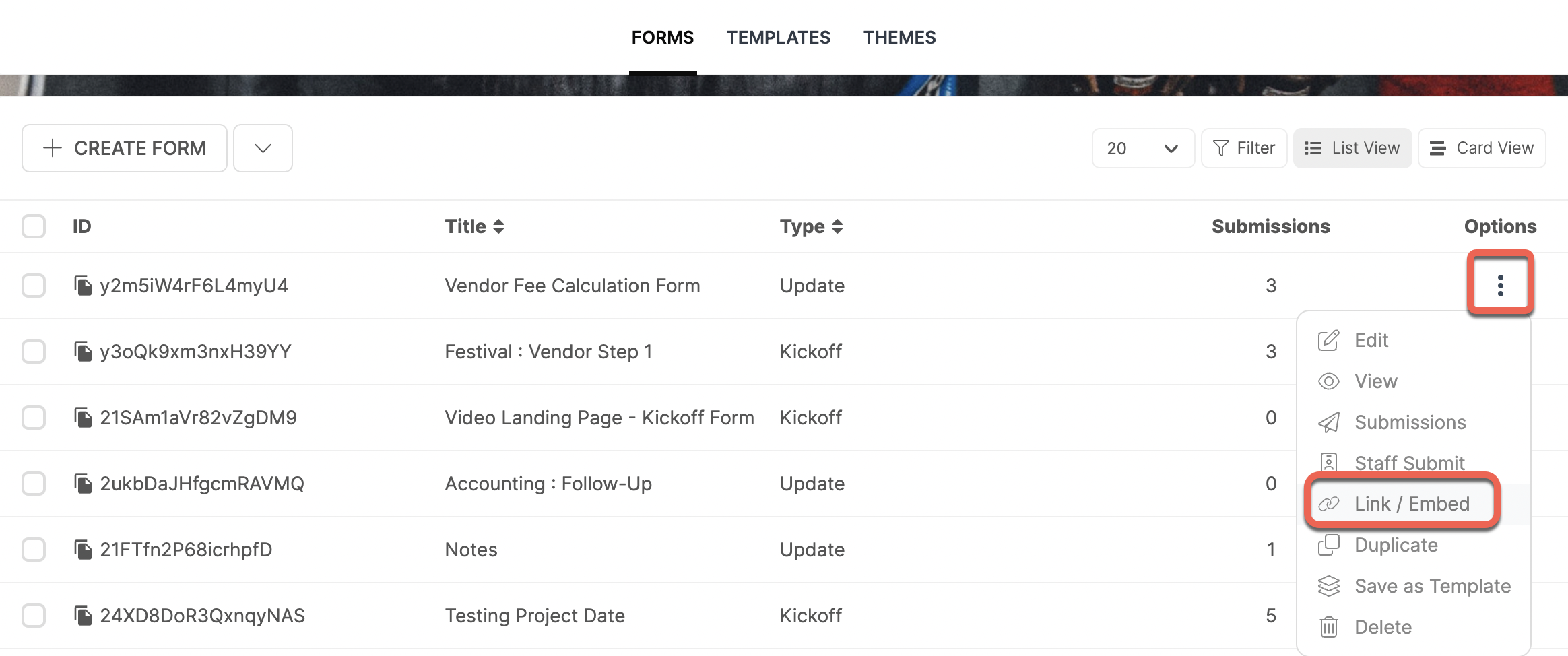The width and height of the screenshot is (1568, 656).
Task: Toggle the select-all checkbox in header
Action: pyautogui.click(x=34, y=226)
